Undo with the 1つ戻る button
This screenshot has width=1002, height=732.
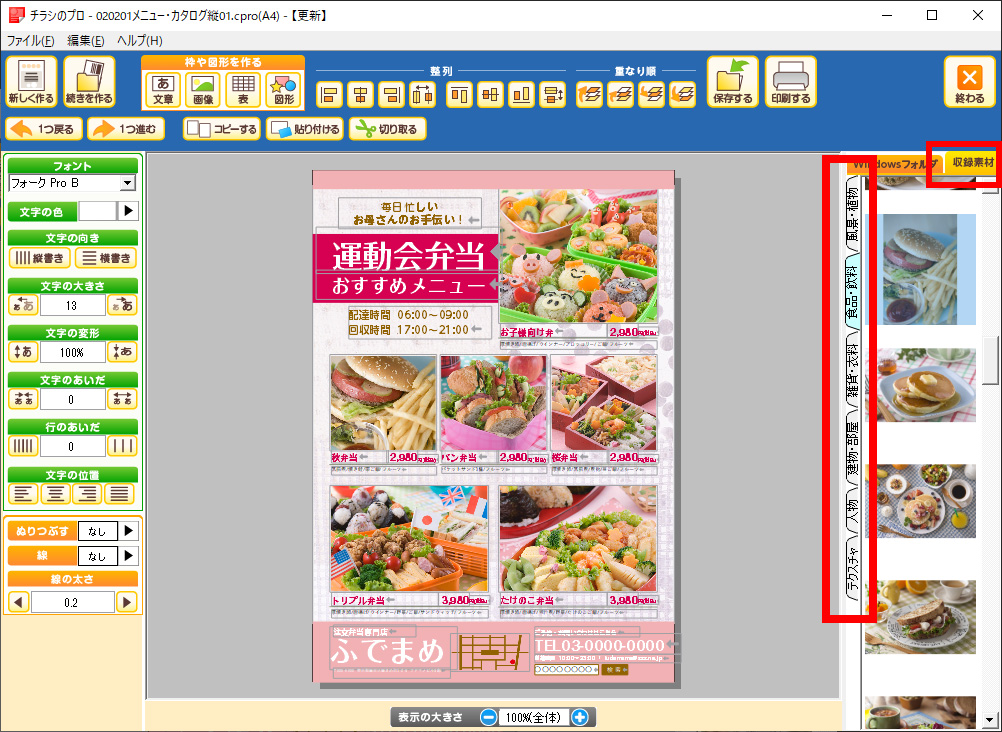(43, 129)
